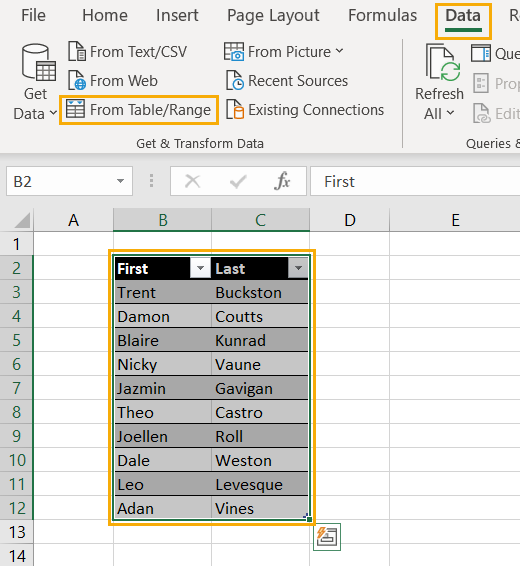520x566 pixels.
Task: Click the Insert Function fx icon
Action: [x=282, y=181]
